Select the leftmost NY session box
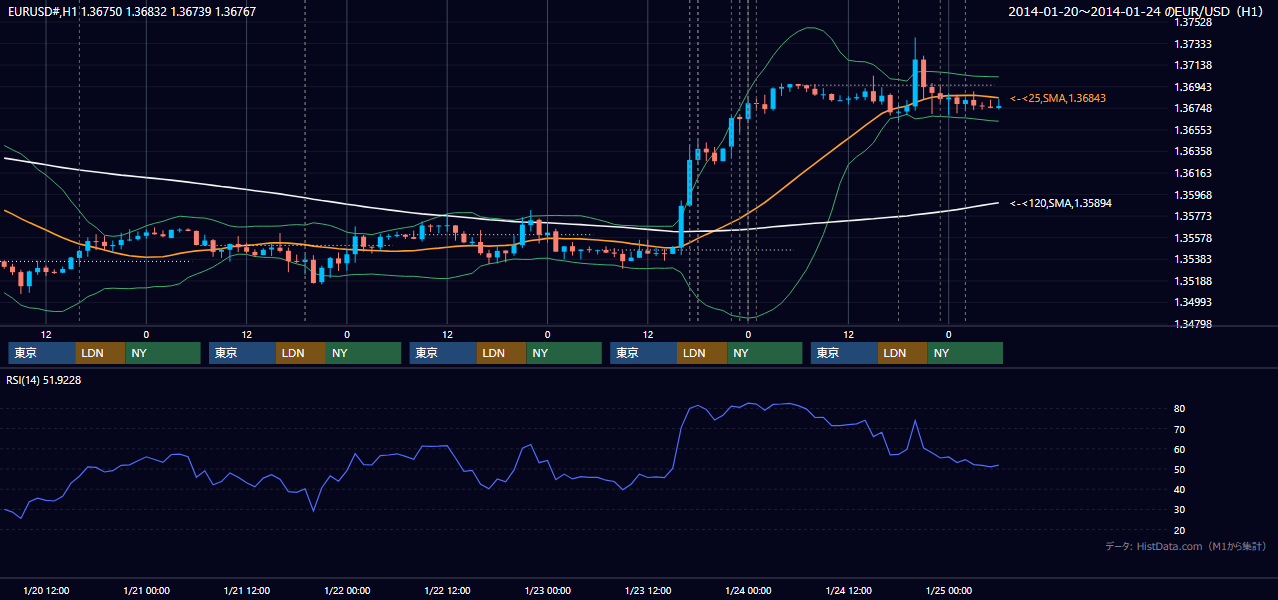This screenshot has width=1278, height=600. 163,353
